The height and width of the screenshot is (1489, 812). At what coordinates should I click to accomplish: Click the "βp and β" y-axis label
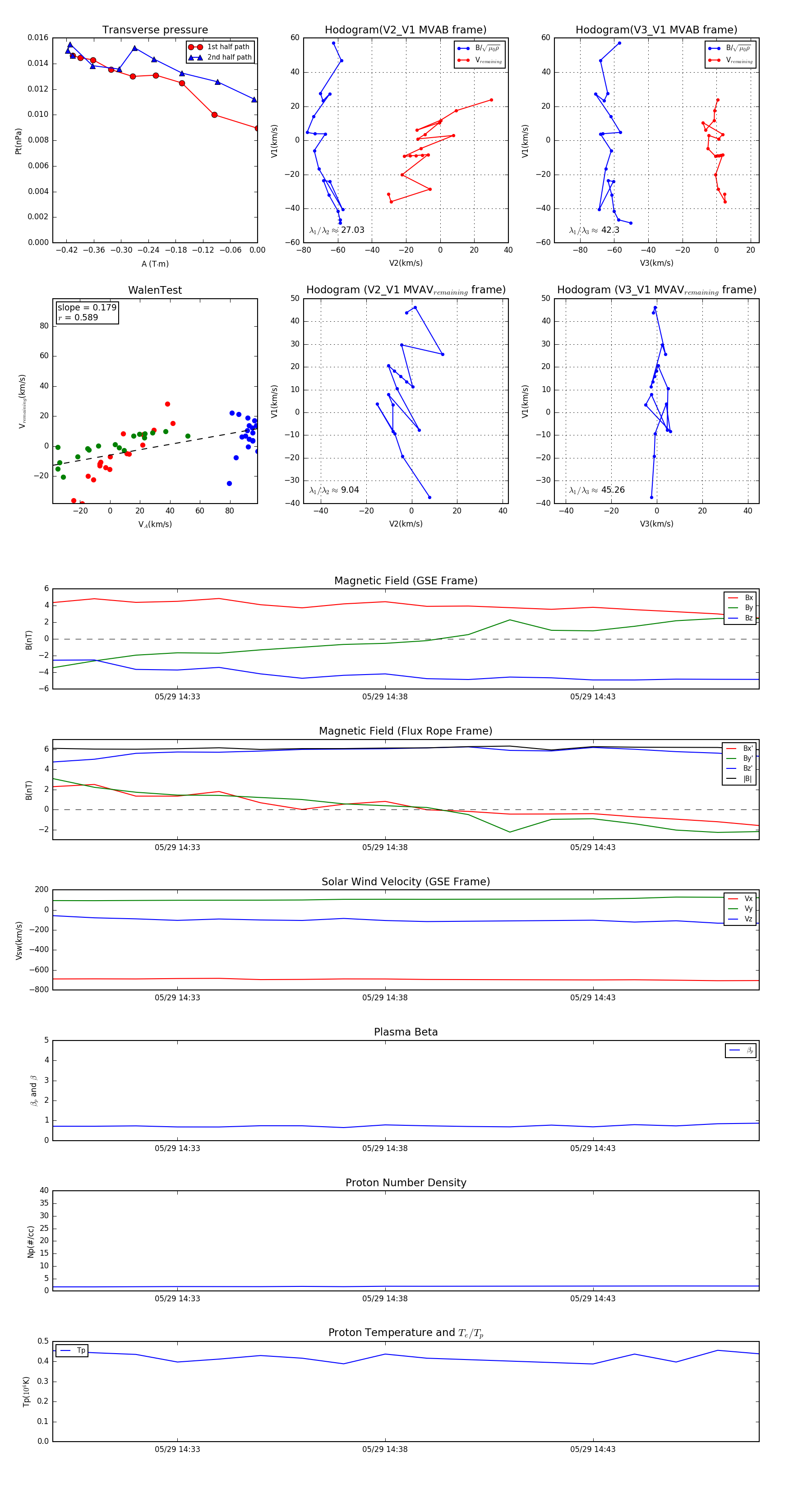coord(33,1091)
